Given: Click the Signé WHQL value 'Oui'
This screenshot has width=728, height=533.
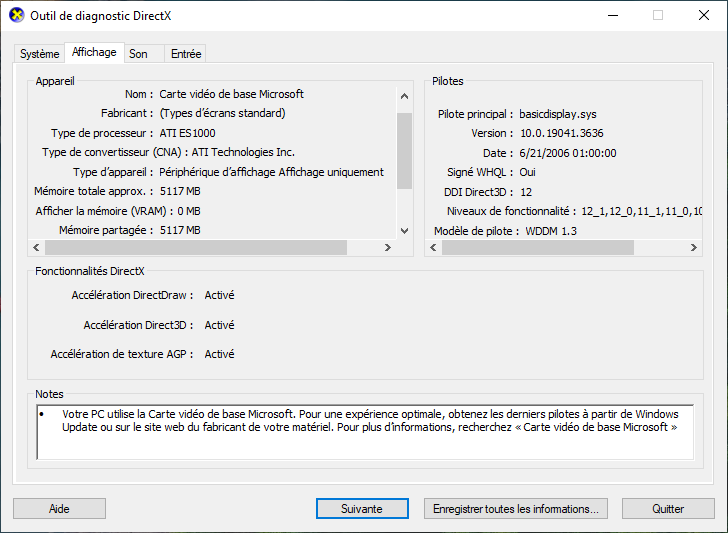Looking at the screenshot, I should click(527, 172).
